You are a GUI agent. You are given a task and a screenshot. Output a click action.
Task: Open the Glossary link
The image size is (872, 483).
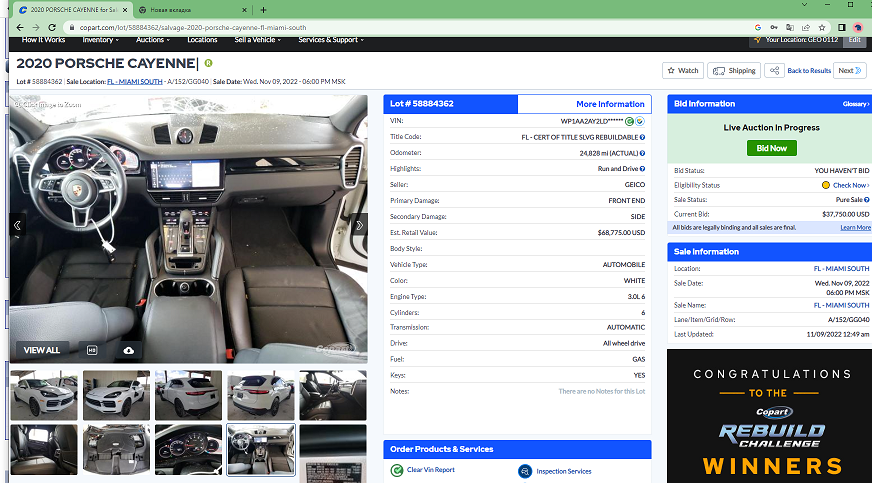[855, 104]
